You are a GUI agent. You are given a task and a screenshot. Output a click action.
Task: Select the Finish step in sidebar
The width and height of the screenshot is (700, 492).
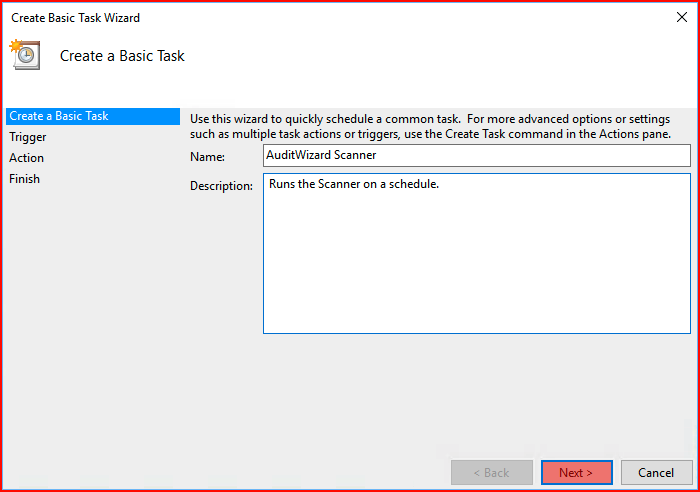pyautogui.click(x=25, y=179)
